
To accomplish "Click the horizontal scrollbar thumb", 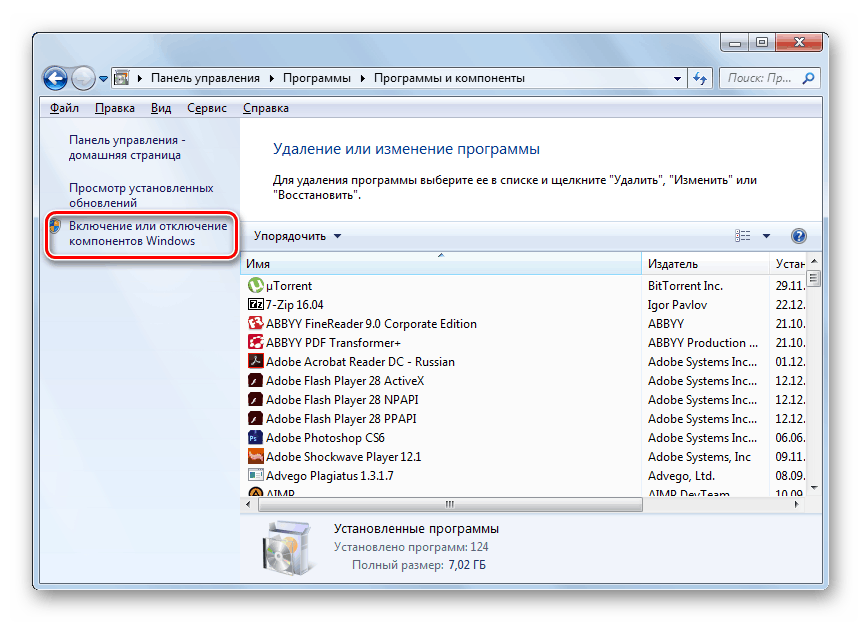I will [x=450, y=504].
